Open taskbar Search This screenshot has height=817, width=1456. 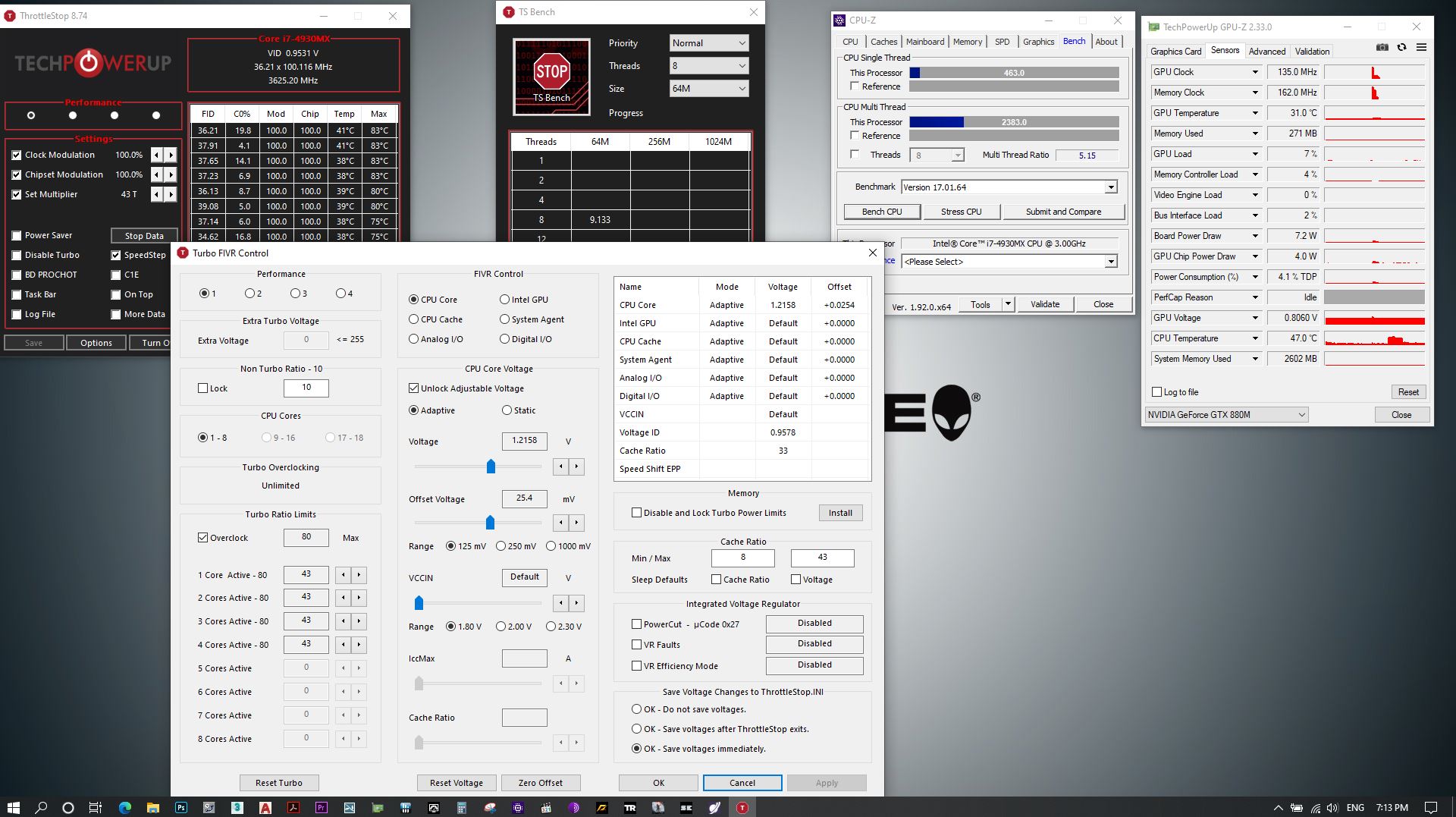pos(41,807)
